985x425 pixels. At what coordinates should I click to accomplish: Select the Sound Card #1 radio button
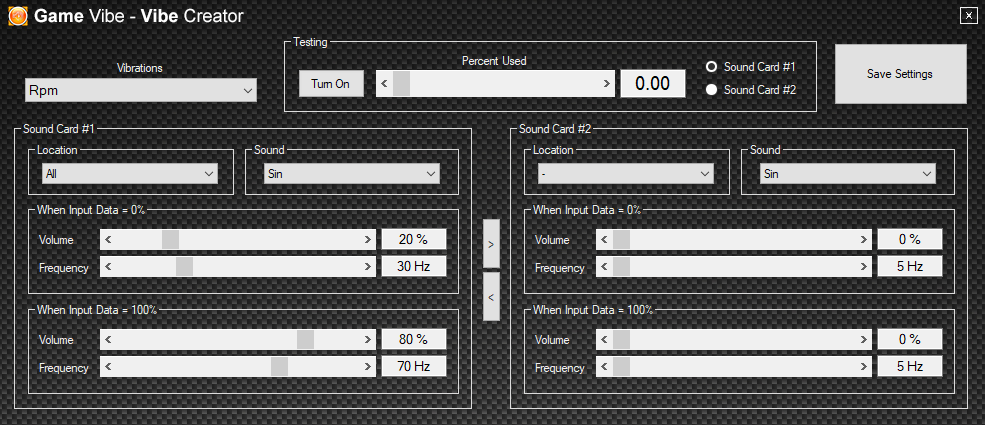click(712, 67)
